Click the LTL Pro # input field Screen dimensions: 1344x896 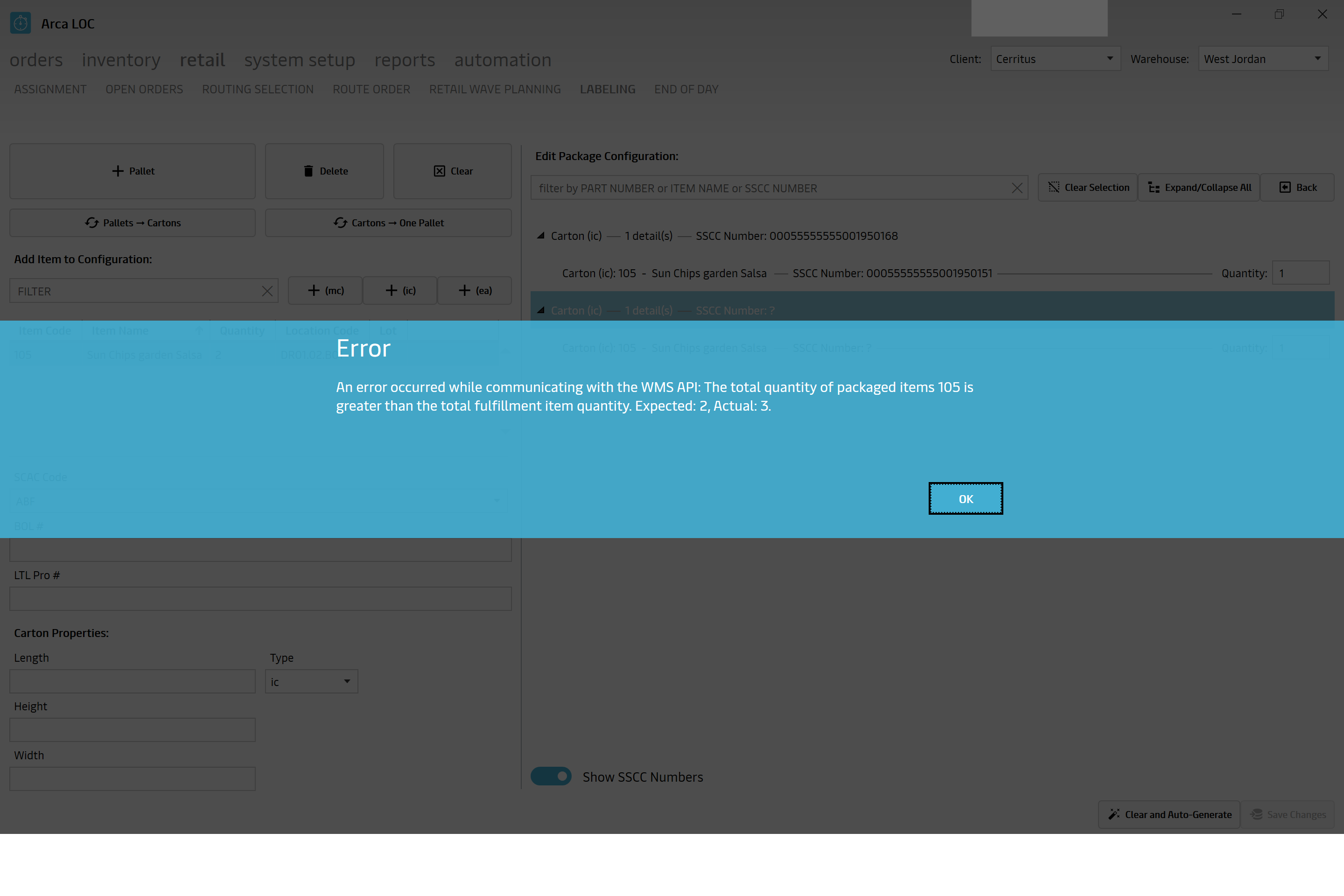260,599
